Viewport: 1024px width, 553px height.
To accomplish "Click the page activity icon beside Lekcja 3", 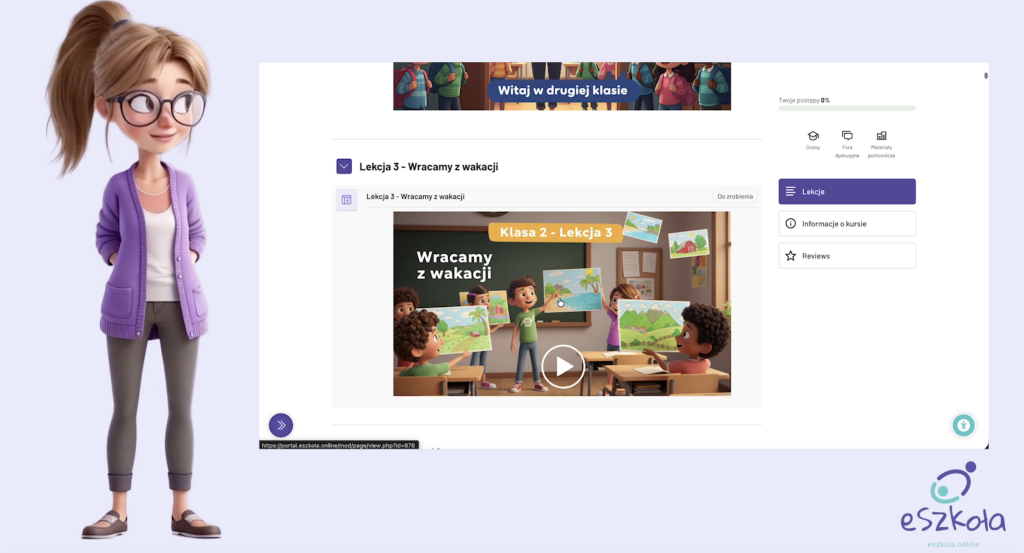I will click(x=347, y=200).
